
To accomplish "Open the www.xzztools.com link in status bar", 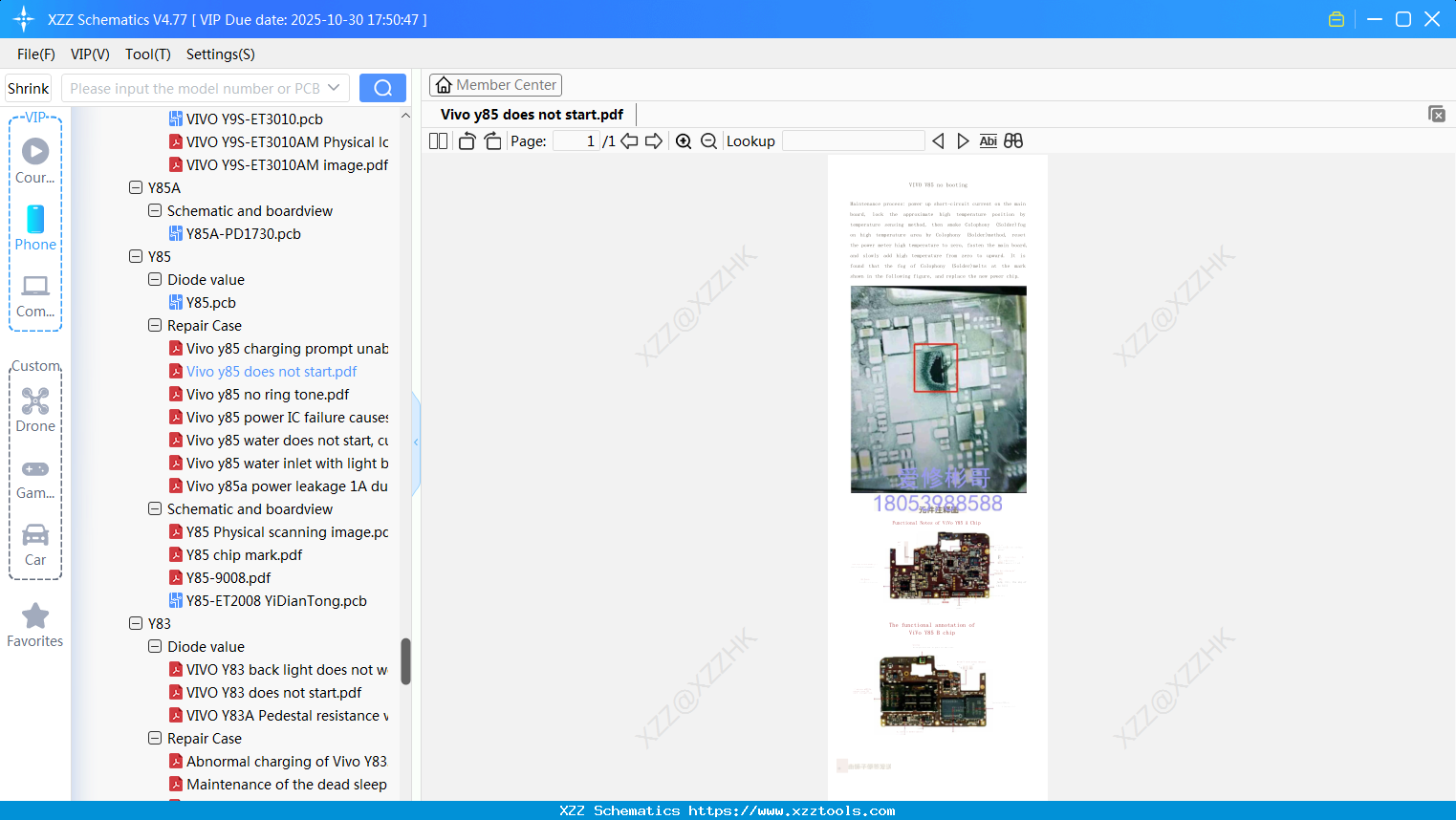I will pos(792,810).
